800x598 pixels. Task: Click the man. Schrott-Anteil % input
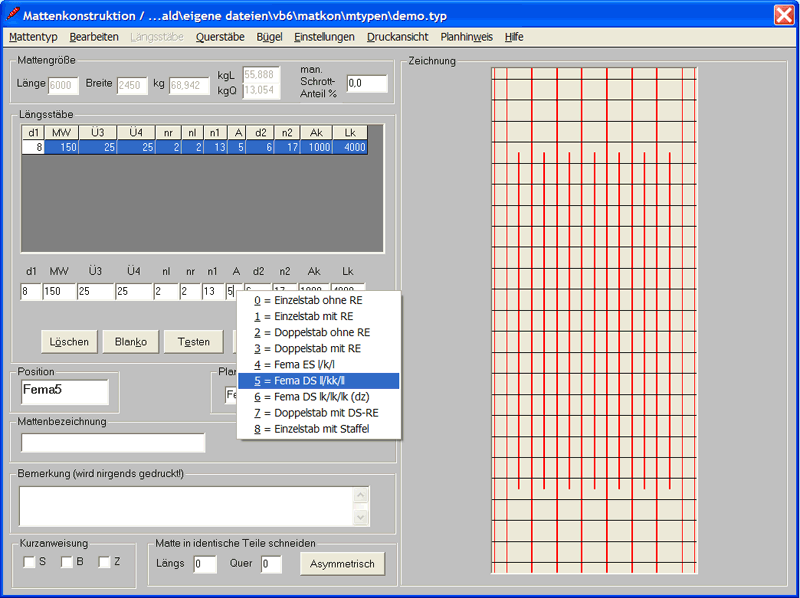[366, 84]
